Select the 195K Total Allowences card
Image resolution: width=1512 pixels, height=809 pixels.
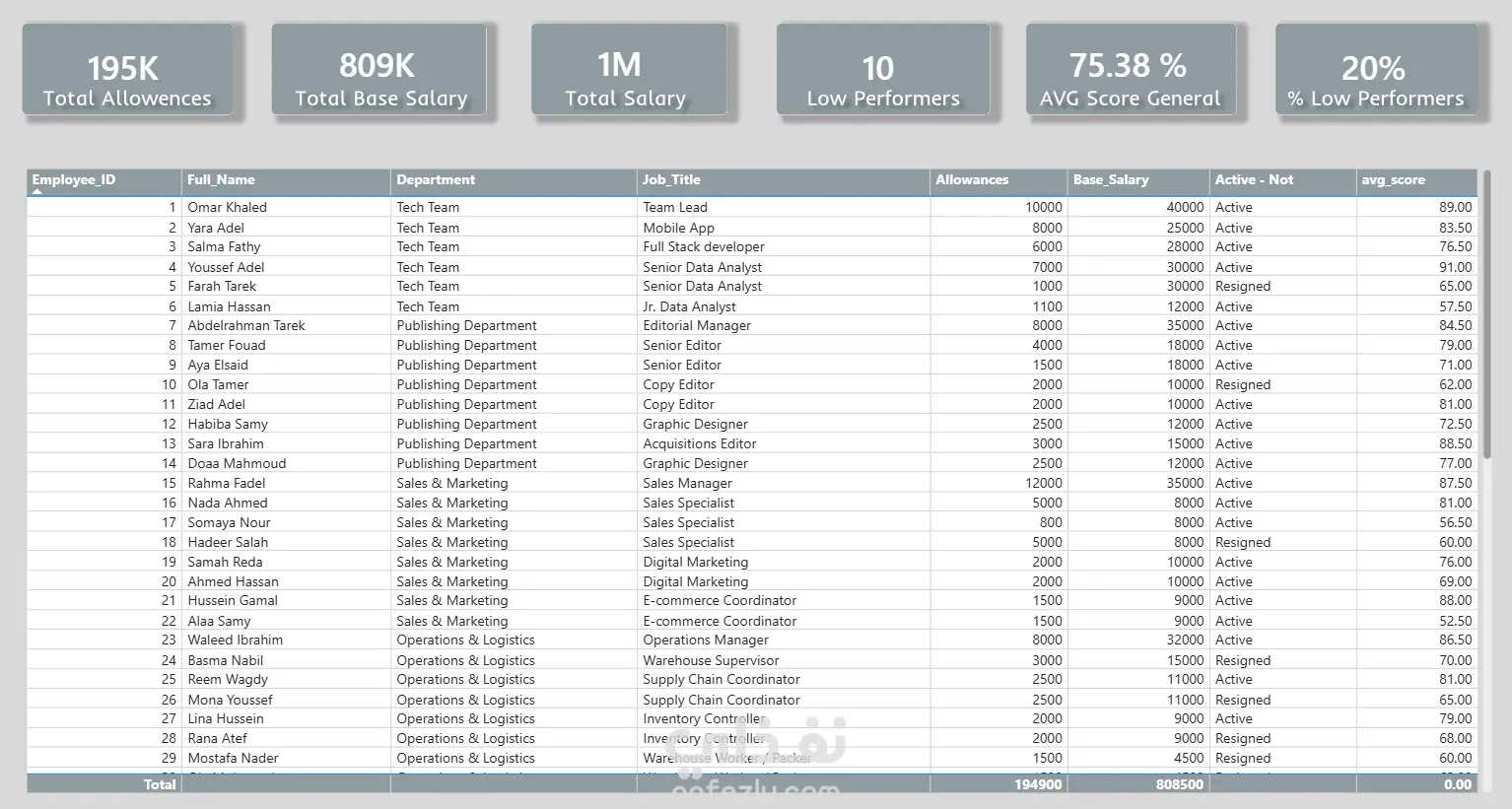(x=128, y=69)
